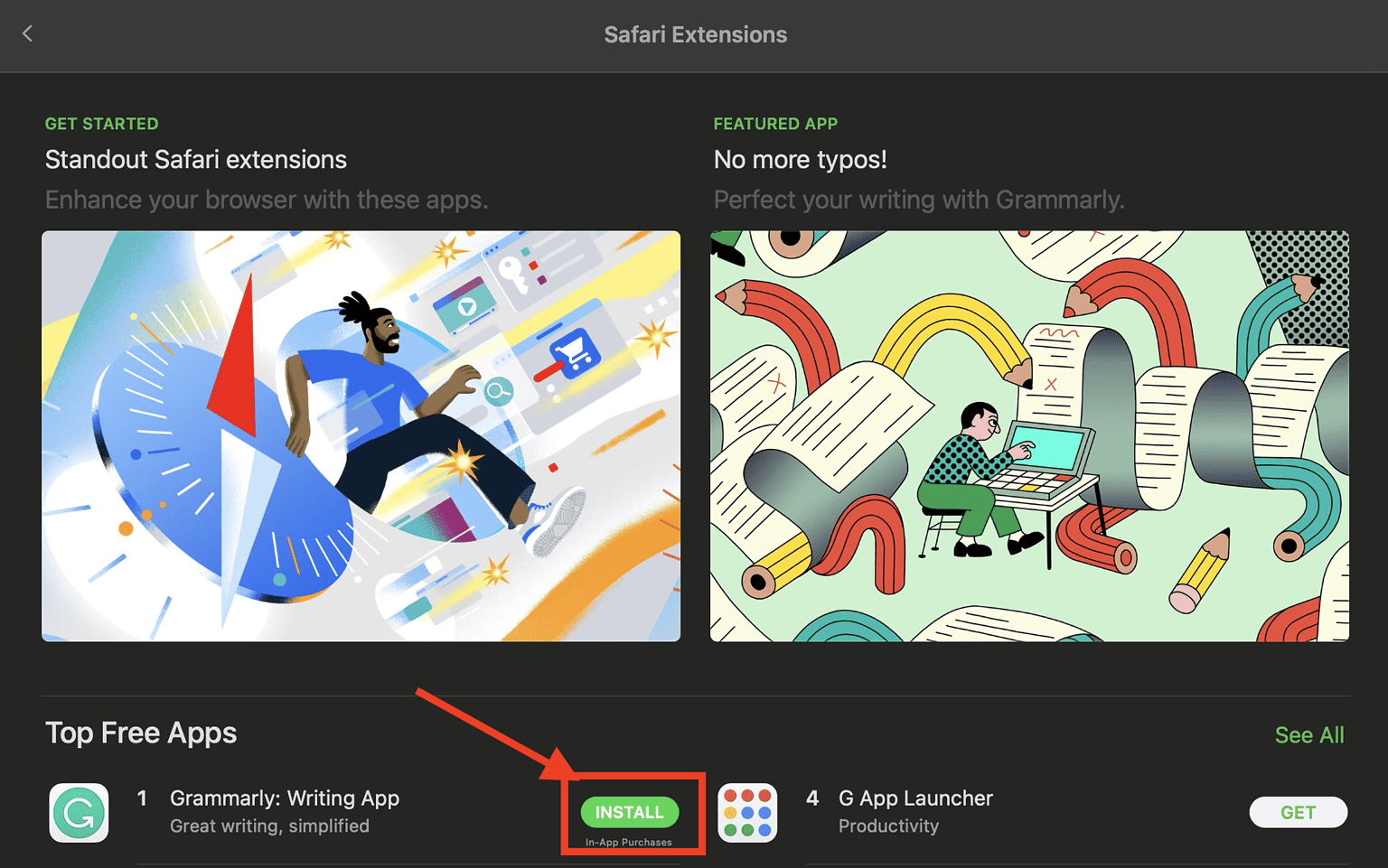Viewport: 1388px width, 868px height.
Task: Click the GET STARTED section label
Action: click(101, 124)
